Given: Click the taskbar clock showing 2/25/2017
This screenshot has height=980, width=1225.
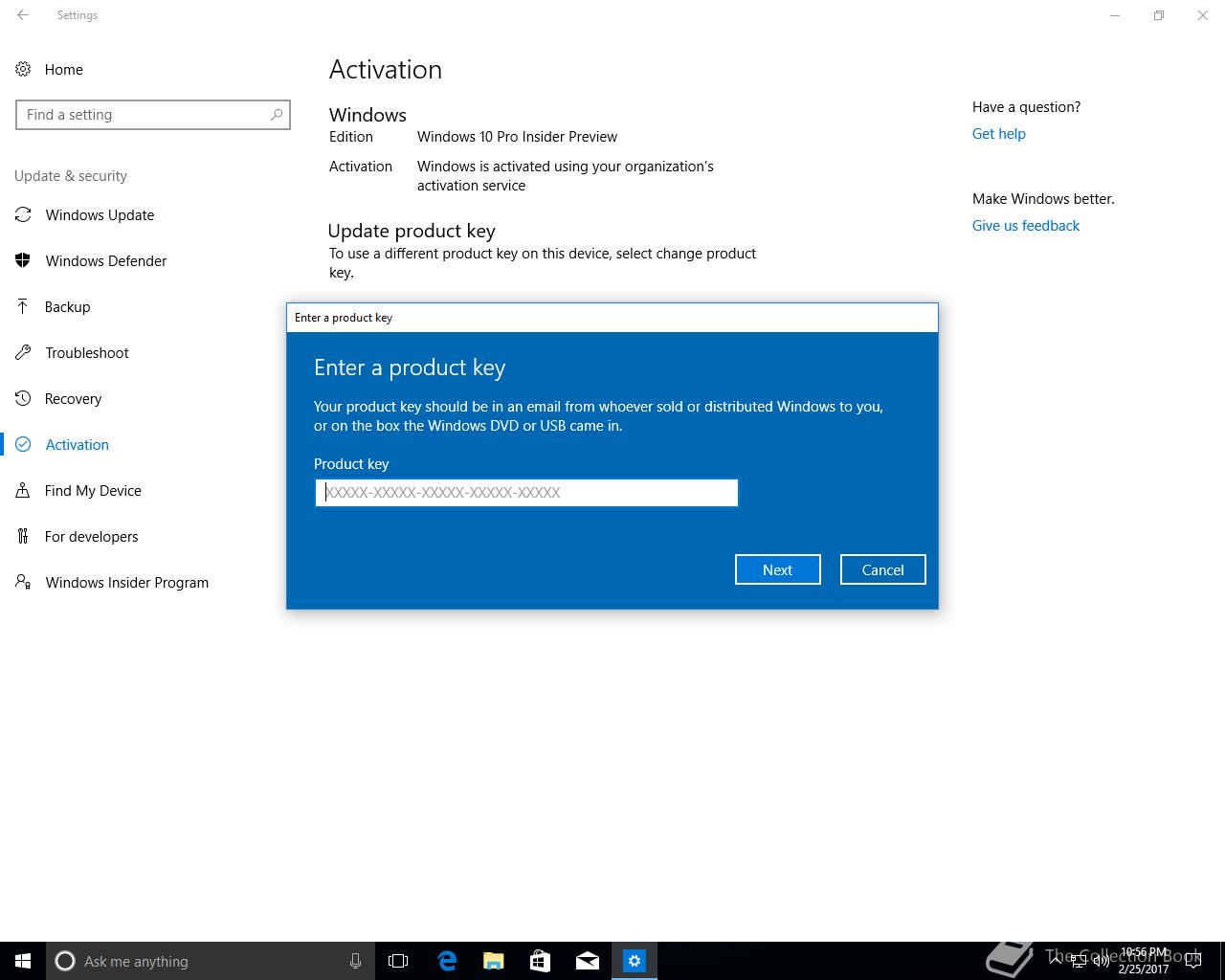Looking at the screenshot, I should click(x=1143, y=961).
